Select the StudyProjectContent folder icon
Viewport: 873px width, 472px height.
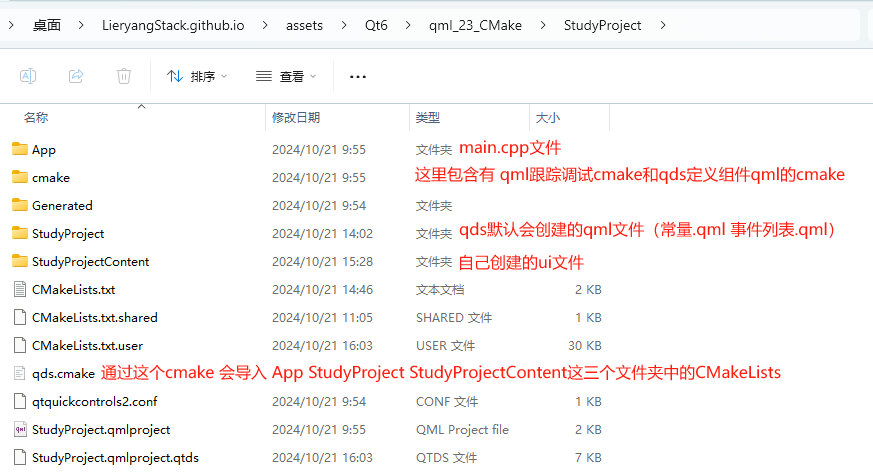click(19, 260)
